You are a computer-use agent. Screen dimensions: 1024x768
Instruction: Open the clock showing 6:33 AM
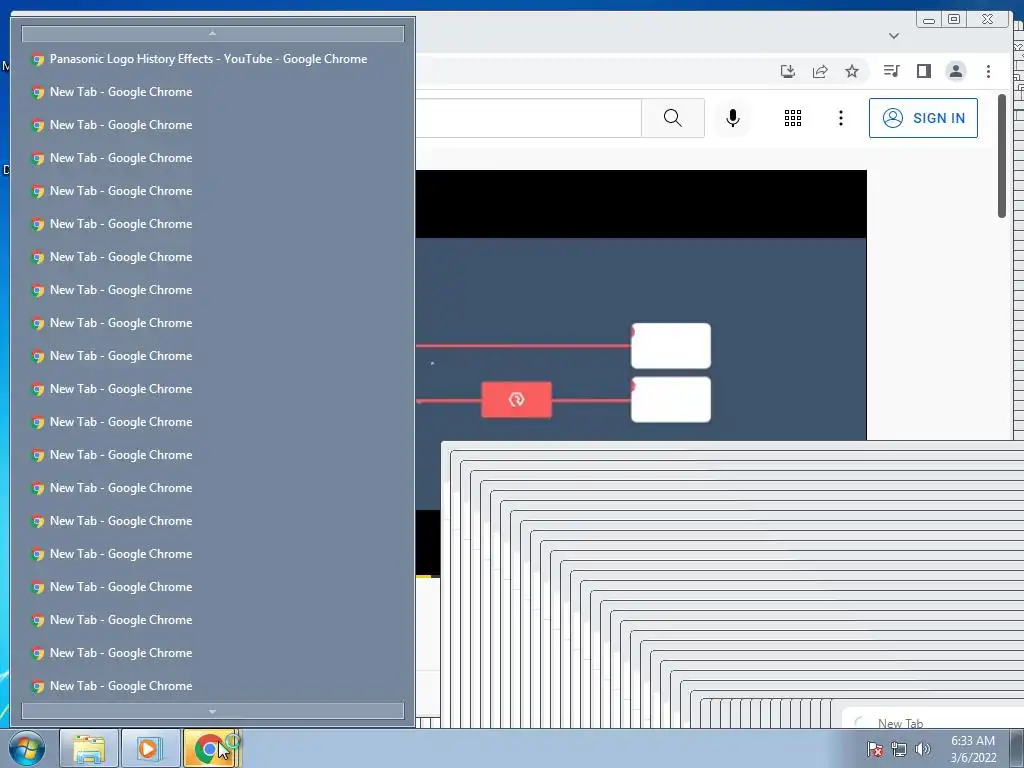tap(973, 749)
